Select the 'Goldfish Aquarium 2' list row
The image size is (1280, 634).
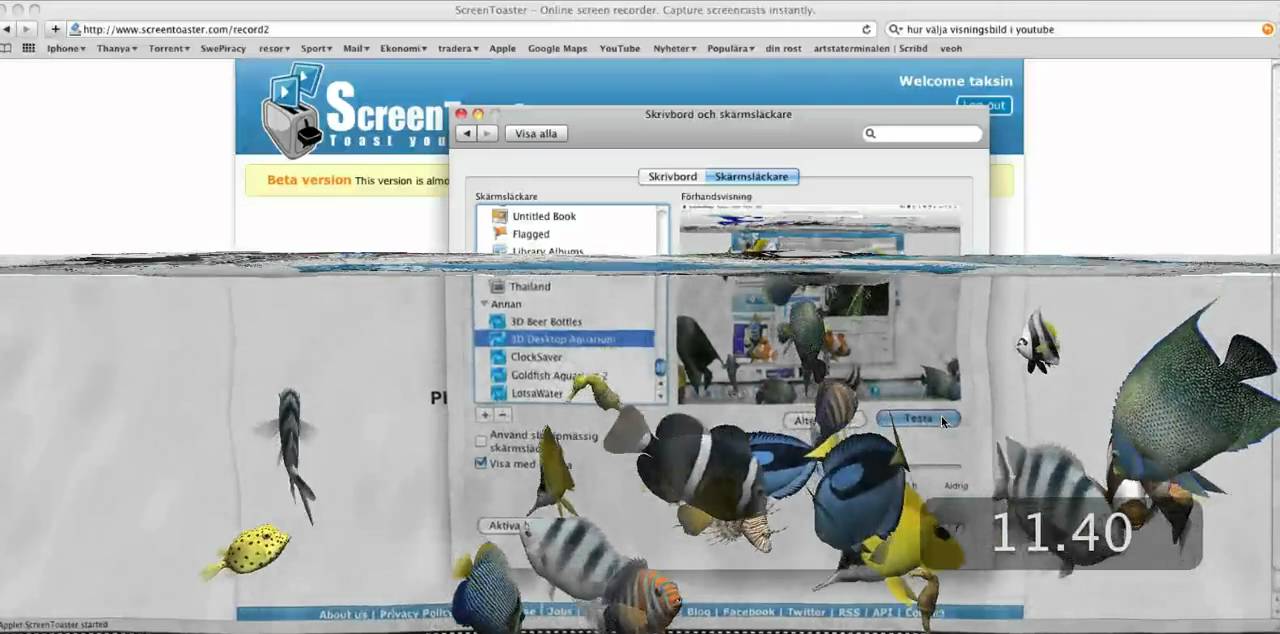tap(564, 375)
